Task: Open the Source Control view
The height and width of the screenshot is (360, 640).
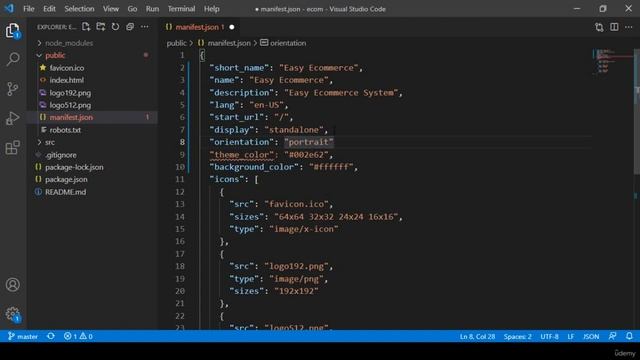Action: pos(13,89)
